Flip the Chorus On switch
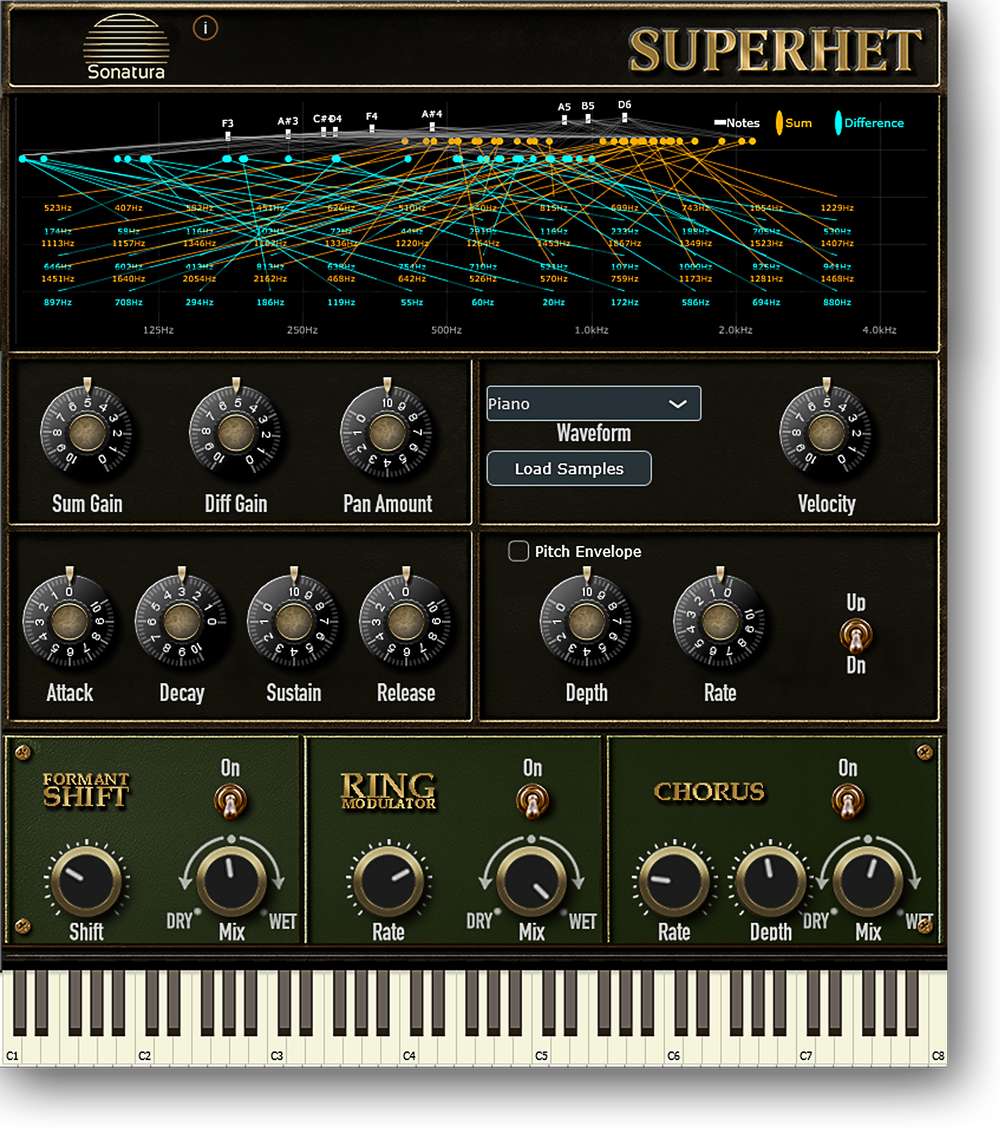This screenshot has width=1000, height=1134. point(847,801)
